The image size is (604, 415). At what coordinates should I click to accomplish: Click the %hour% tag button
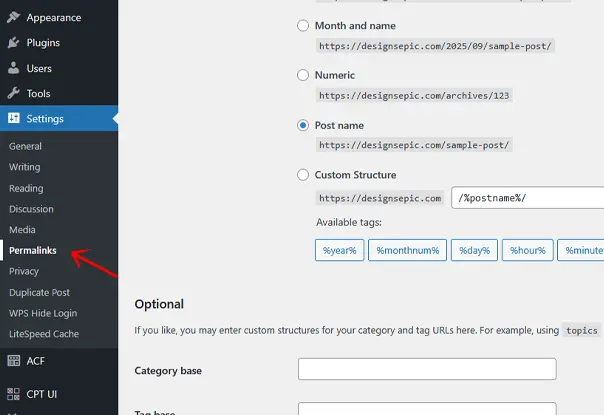pyautogui.click(x=527, y=250)
